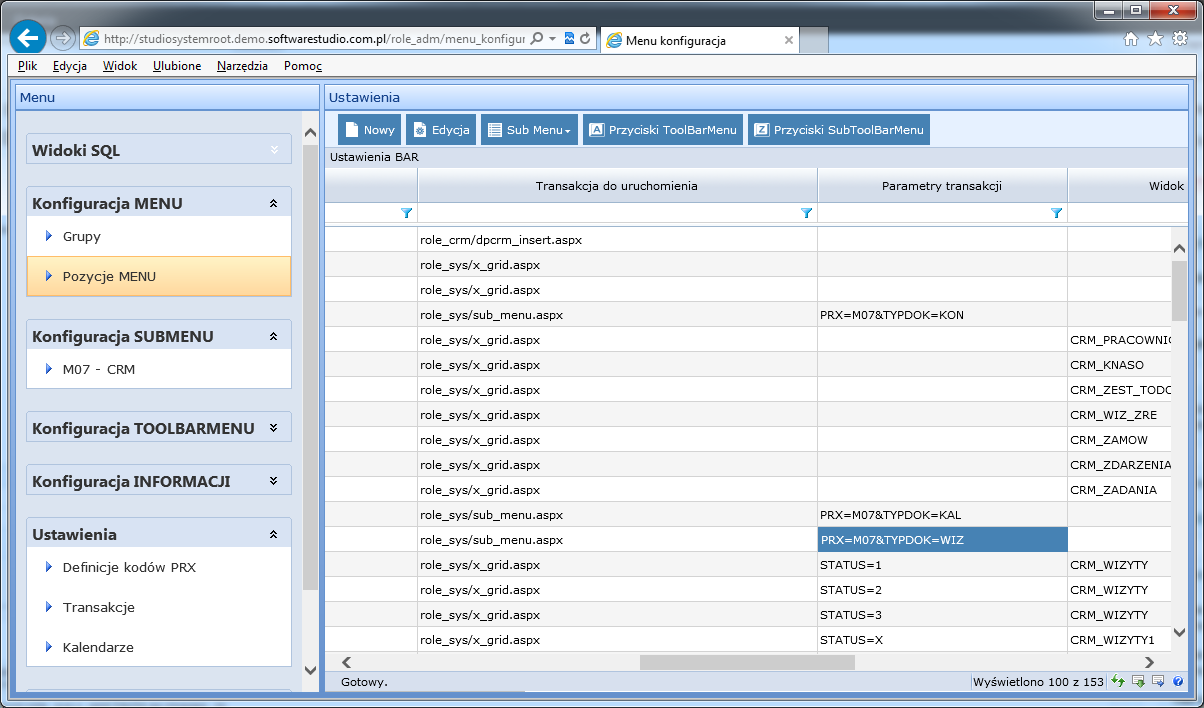1204x708 pixels.
Task: Open Kalendarze in the sidebar
Action: point(159,647)
